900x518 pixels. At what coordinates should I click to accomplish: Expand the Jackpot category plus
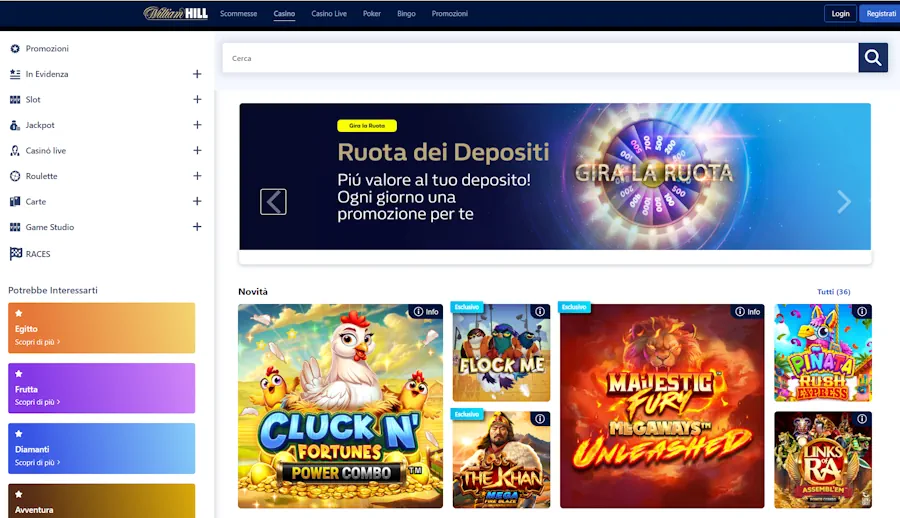[x=197, y=125]
